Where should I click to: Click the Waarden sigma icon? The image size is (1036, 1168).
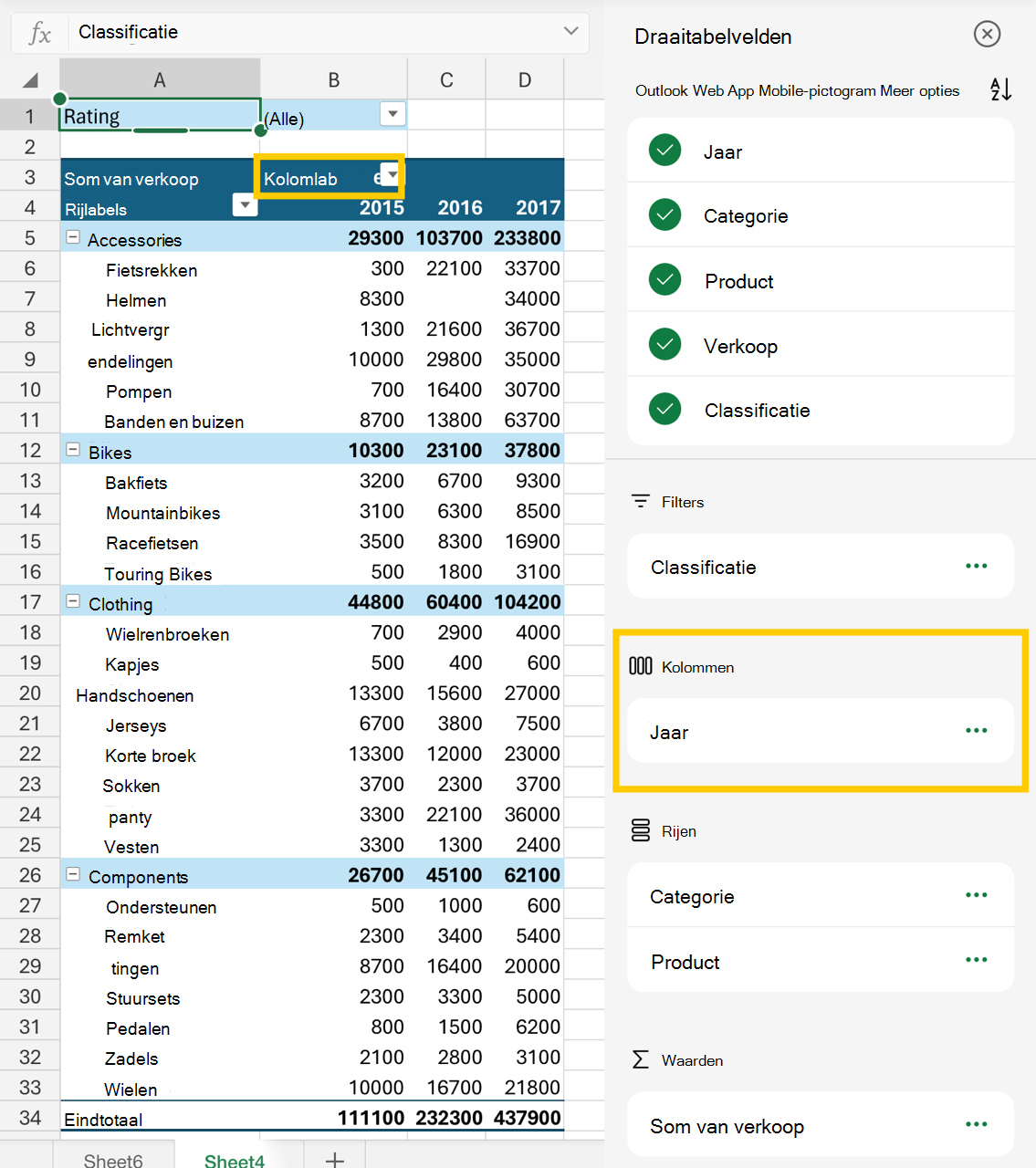click(641, 1059)
